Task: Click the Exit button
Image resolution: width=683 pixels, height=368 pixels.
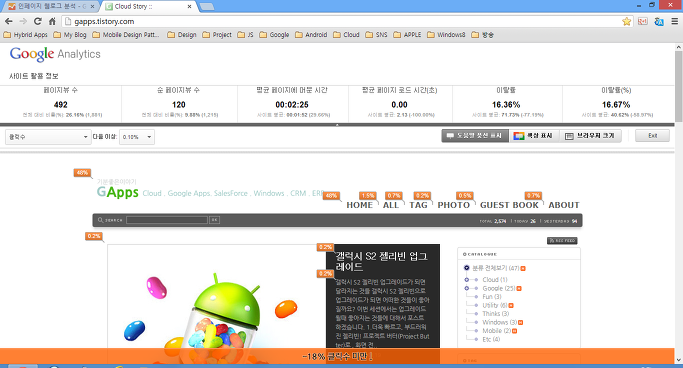Action: (x=652, y=136)
